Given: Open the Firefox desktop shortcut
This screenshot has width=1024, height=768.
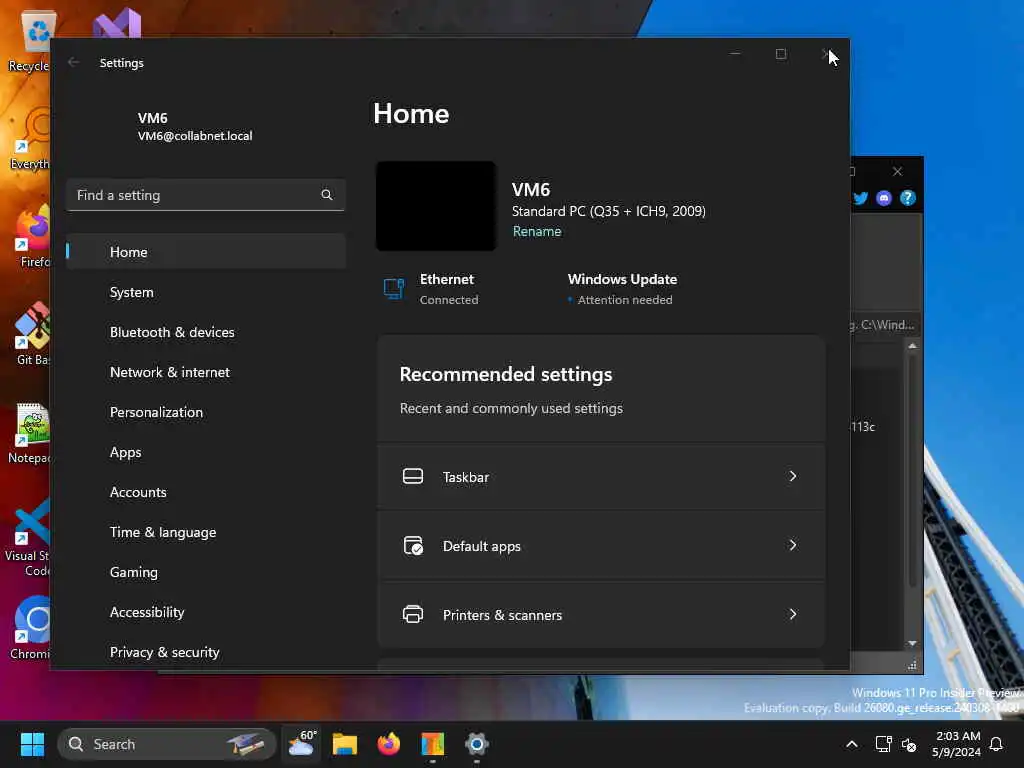Looking at the screenshot, I should click(31, 236).
